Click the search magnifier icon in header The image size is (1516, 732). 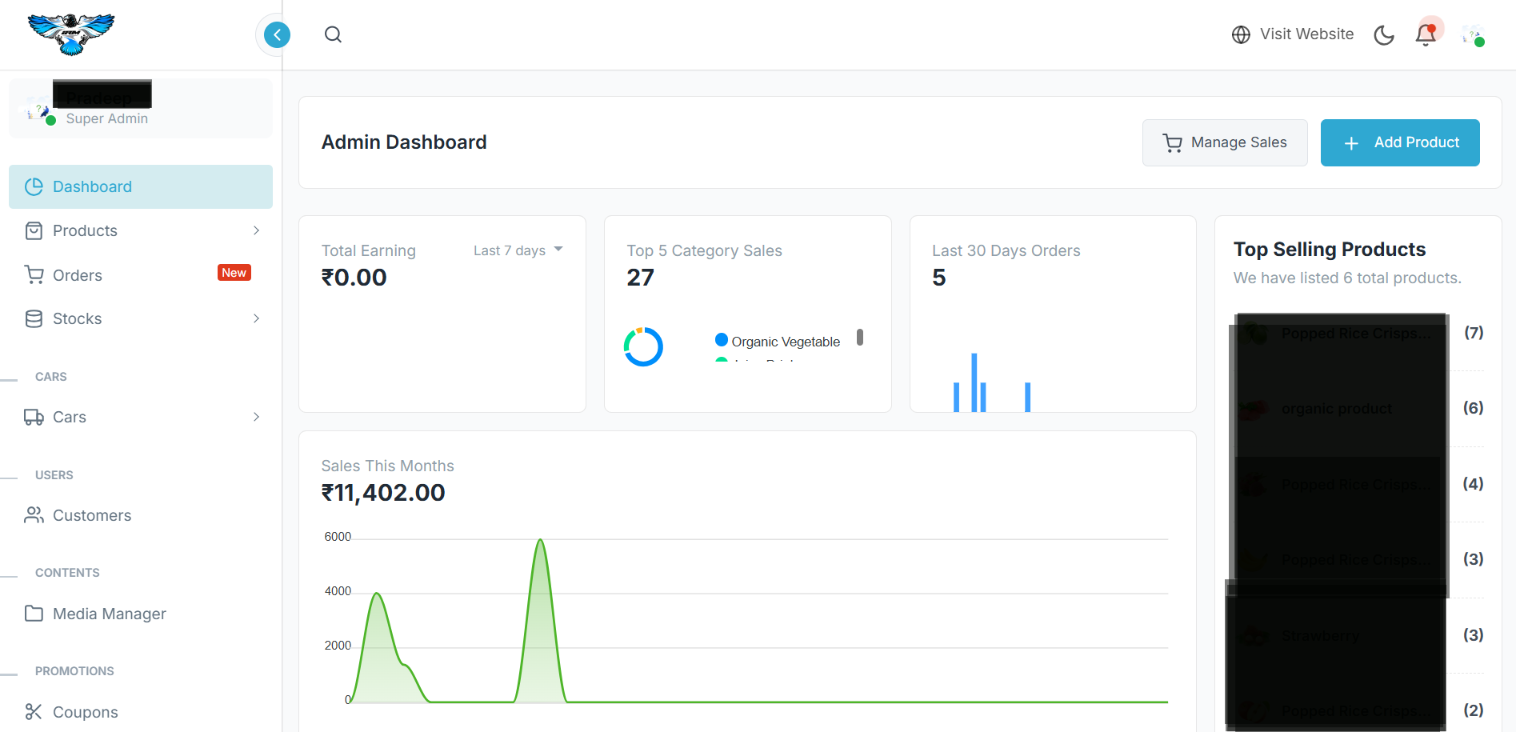[x=333, y=35]
